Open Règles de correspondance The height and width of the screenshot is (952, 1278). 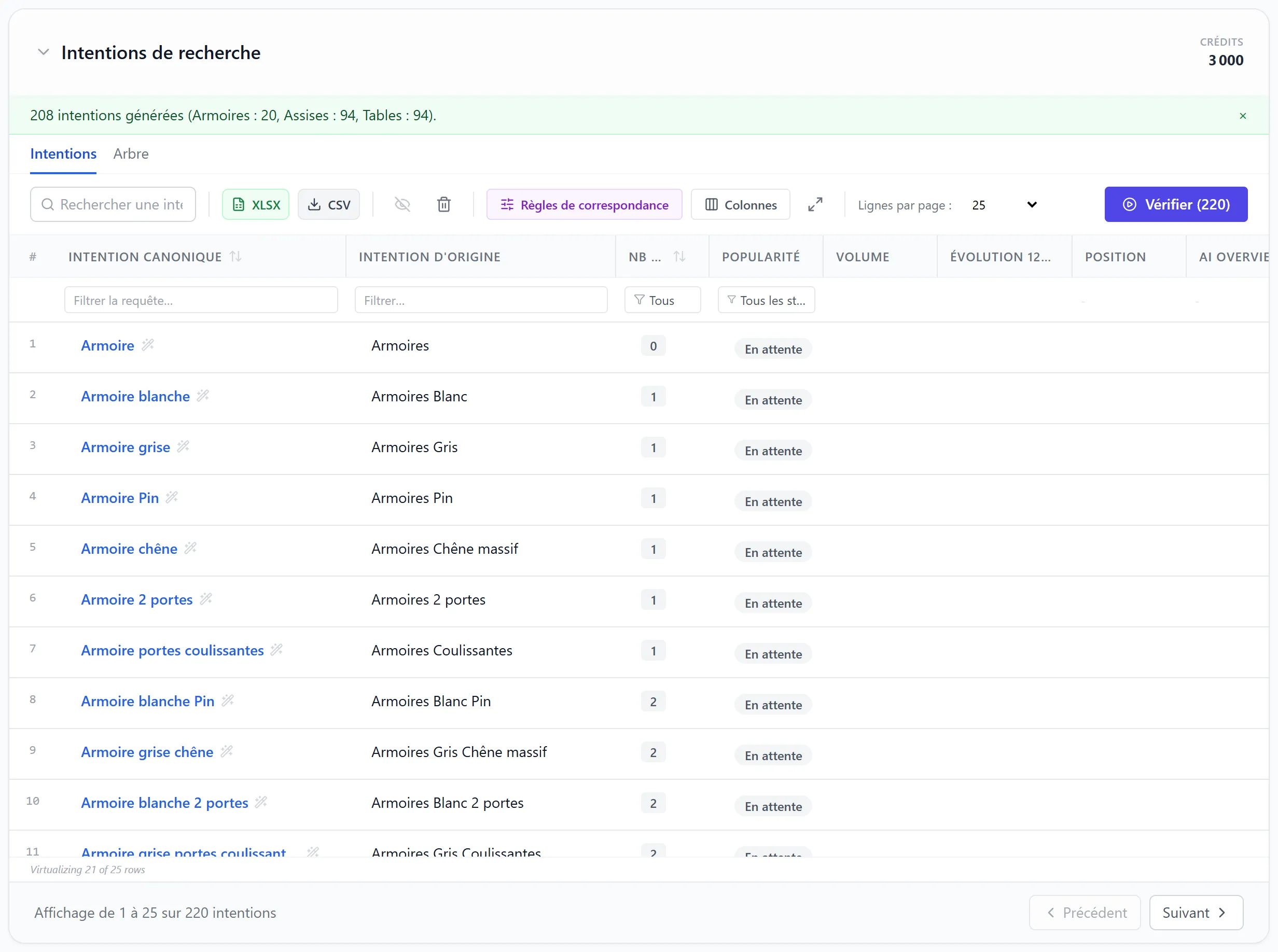(x=585, y=205)
